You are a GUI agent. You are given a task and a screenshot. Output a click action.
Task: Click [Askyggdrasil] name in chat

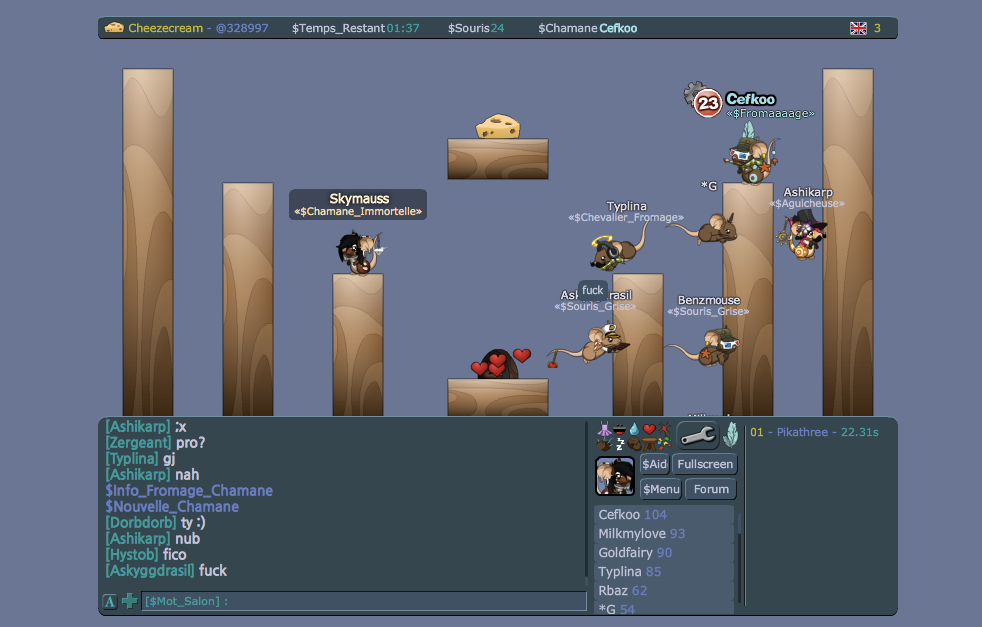click(x=150, y=571)
